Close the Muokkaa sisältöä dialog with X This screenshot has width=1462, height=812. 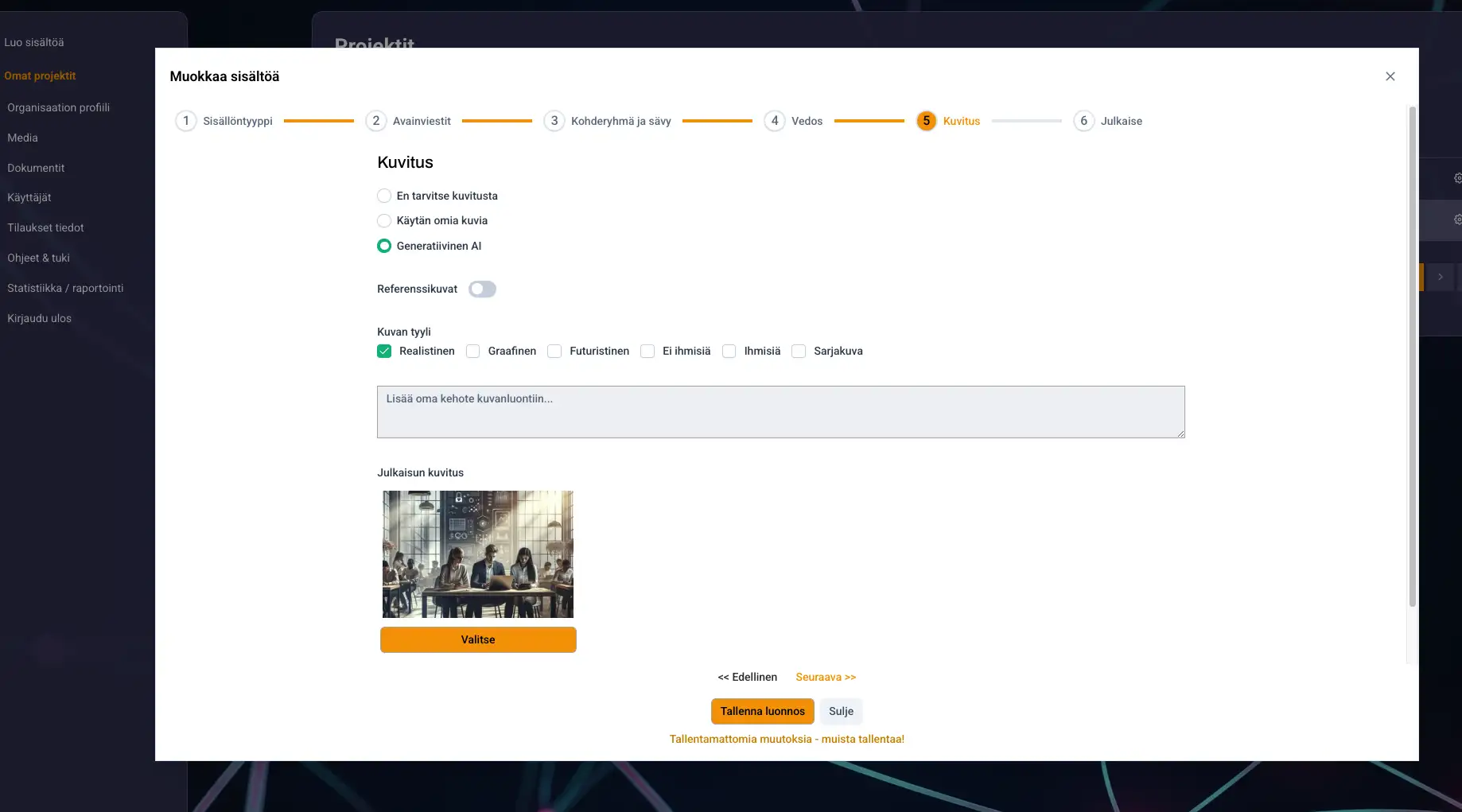1390,76
